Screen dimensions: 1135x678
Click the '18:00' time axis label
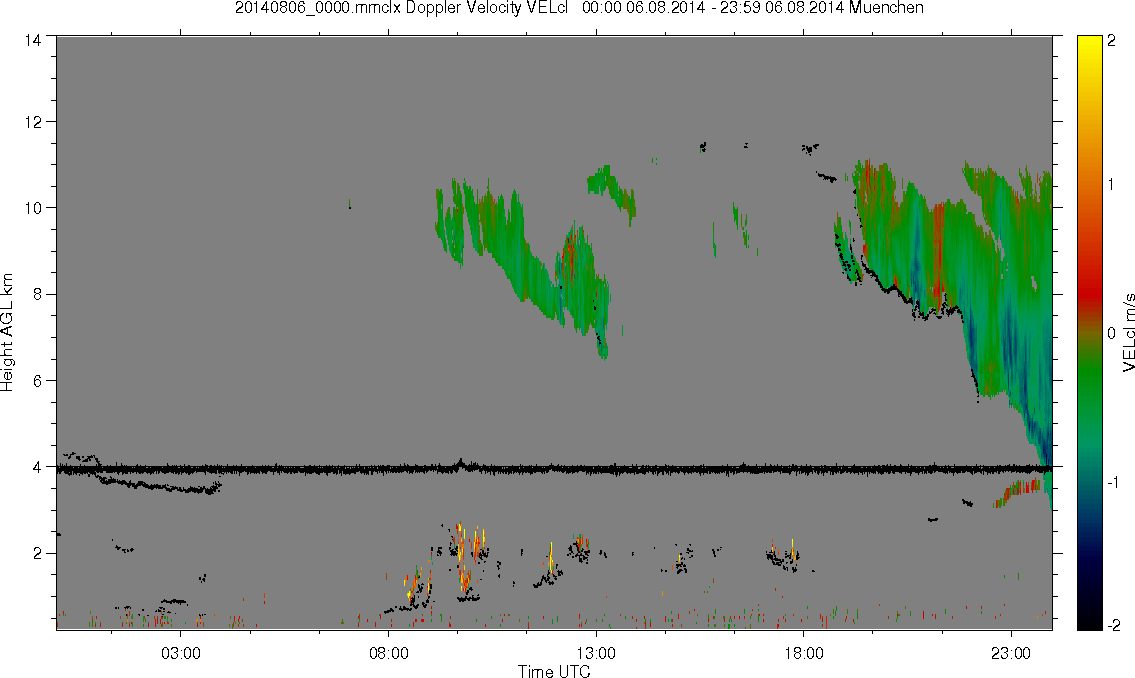(804, 653)
